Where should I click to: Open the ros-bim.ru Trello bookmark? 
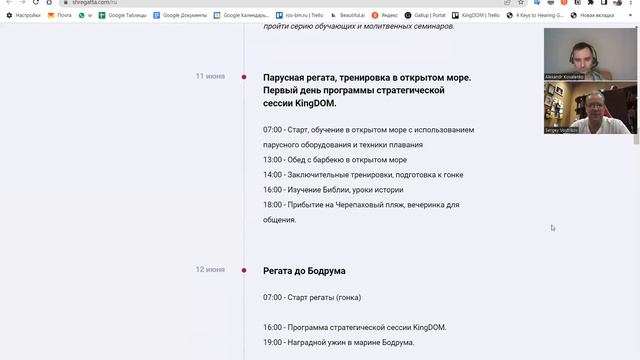300,15
